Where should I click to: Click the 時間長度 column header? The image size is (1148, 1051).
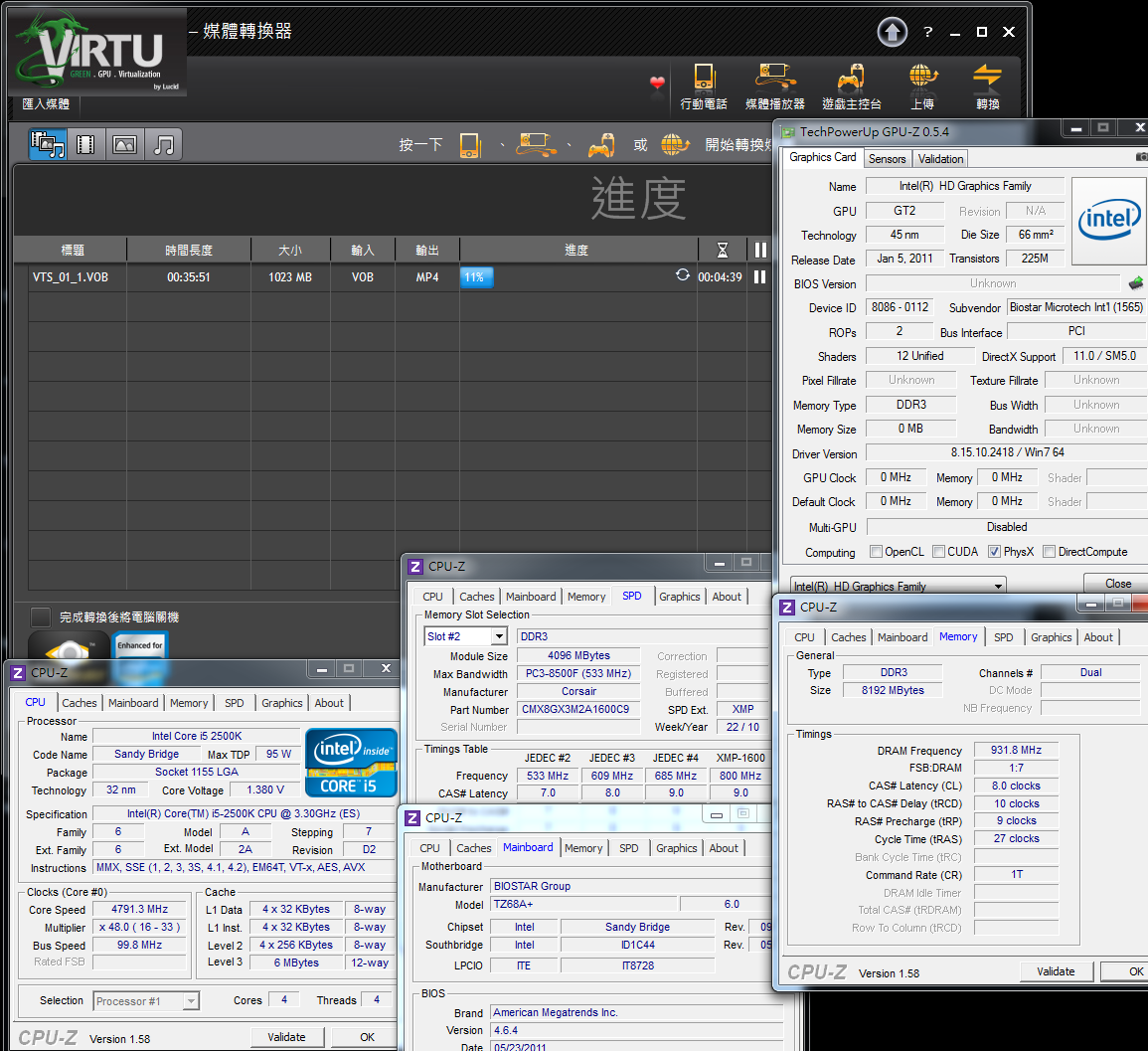click(188, 251)
